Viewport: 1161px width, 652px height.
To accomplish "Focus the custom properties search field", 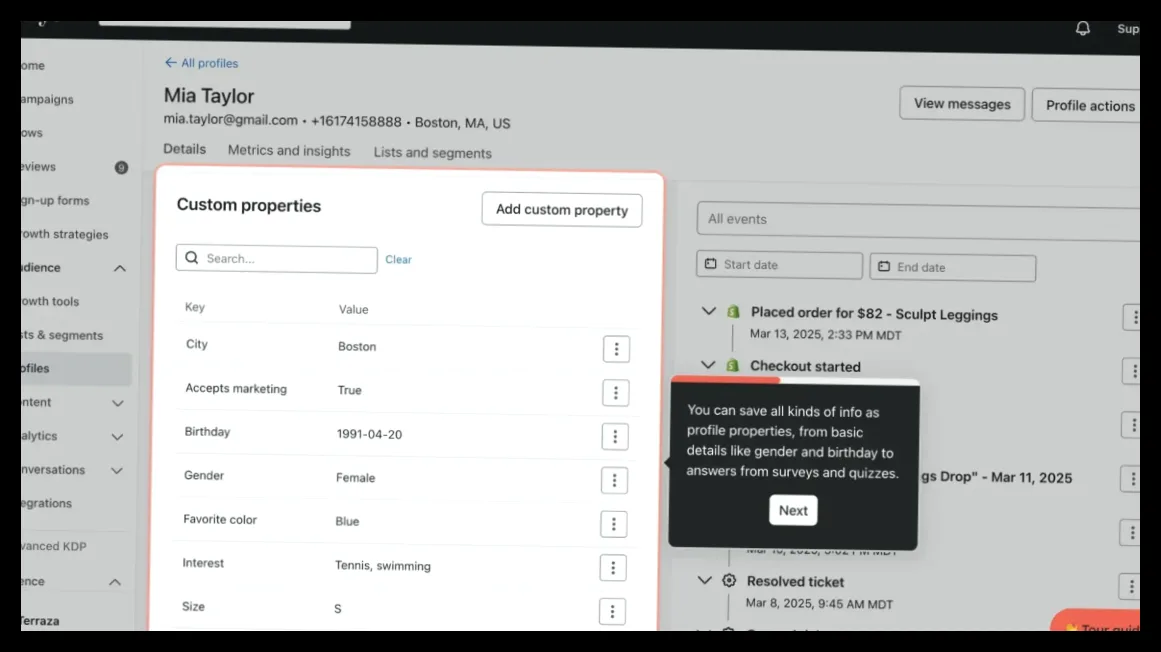I will [276, 259].
